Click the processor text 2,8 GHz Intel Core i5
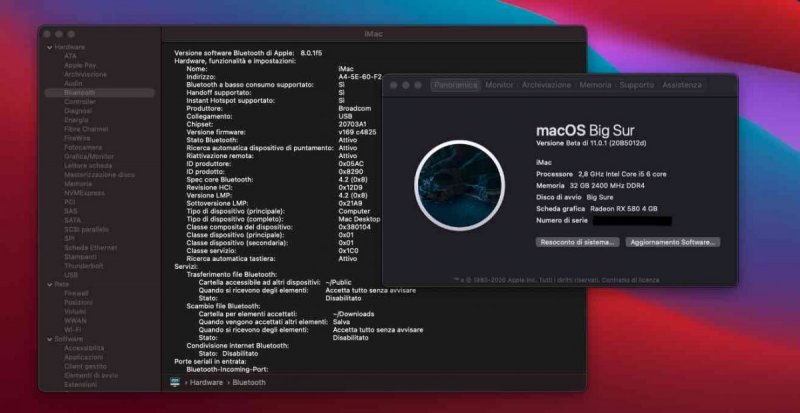The image size is (800, 413). click(x=622, y=174)
